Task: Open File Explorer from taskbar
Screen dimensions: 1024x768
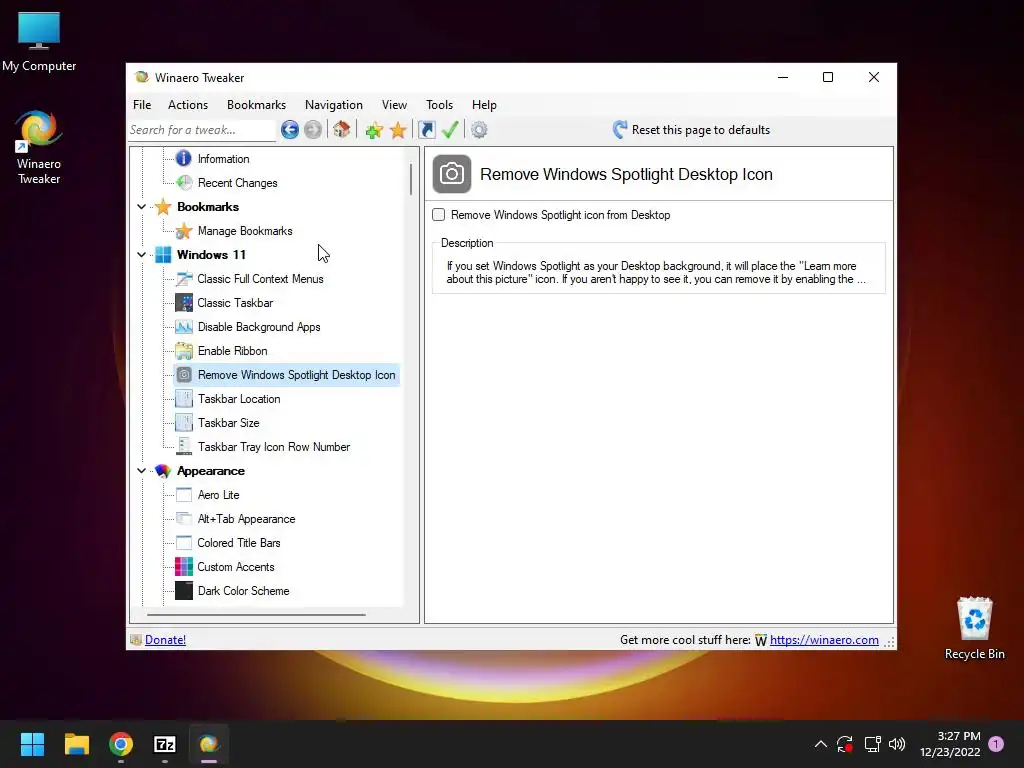Action: click(76, 744)
